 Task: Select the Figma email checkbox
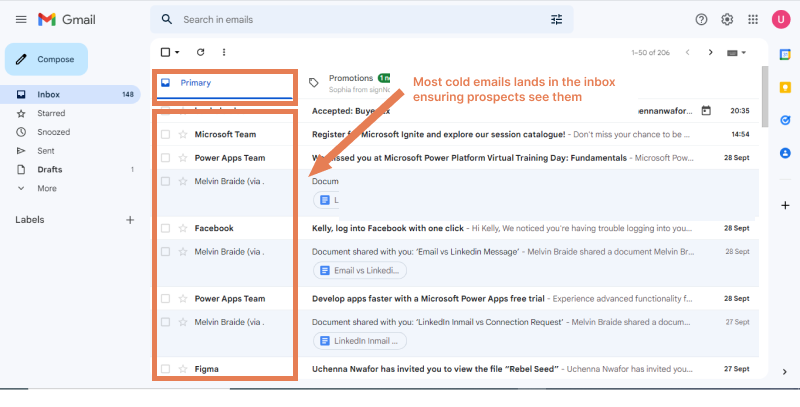[x=165, y=369]
